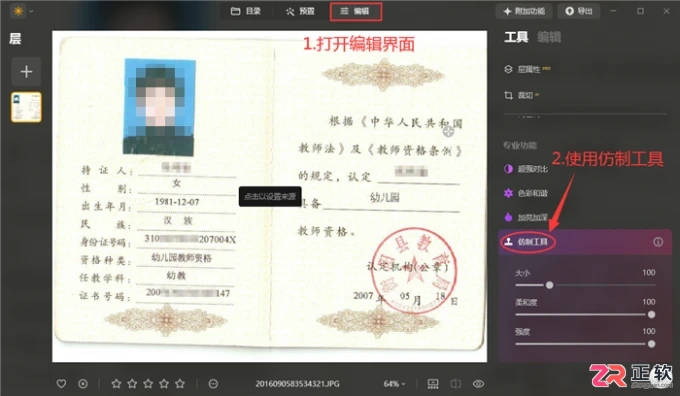
Task: Open the 超强对比 supercontrast tool
Action: tap(526, 169)
